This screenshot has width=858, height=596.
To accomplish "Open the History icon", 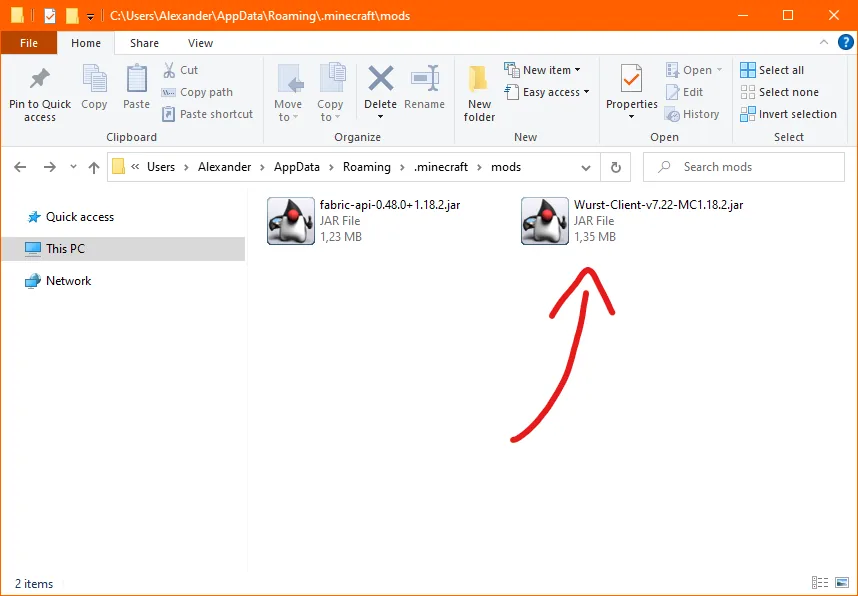I will point(672,114).
